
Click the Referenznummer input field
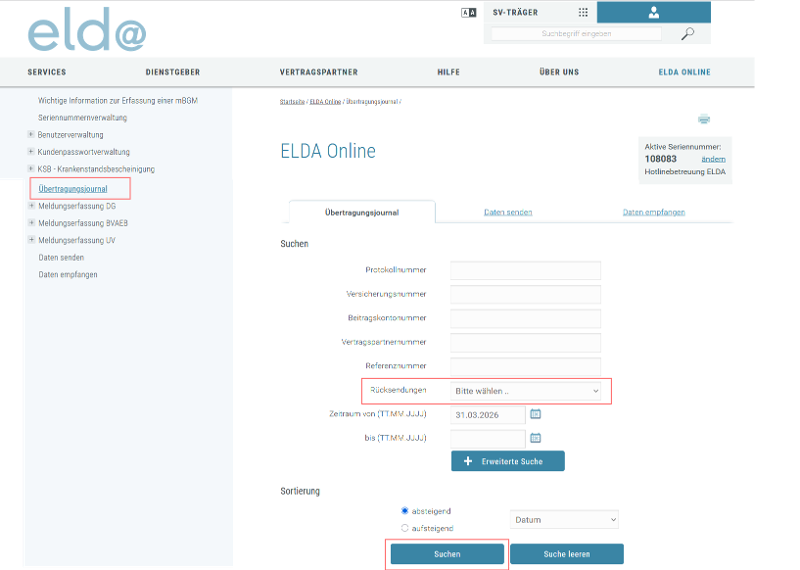526,366
